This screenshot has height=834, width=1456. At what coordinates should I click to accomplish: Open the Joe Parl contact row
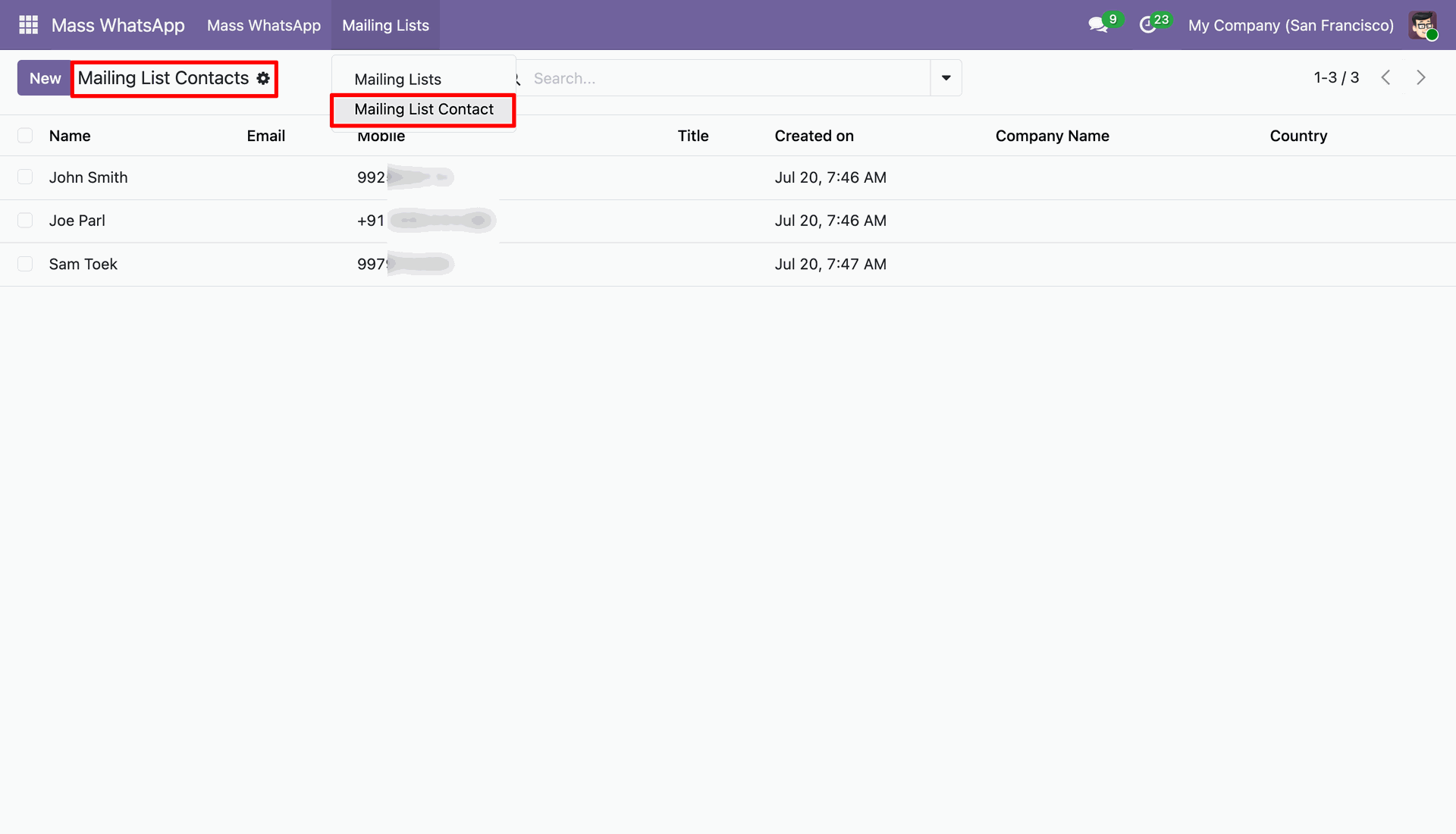click(728, 221)
